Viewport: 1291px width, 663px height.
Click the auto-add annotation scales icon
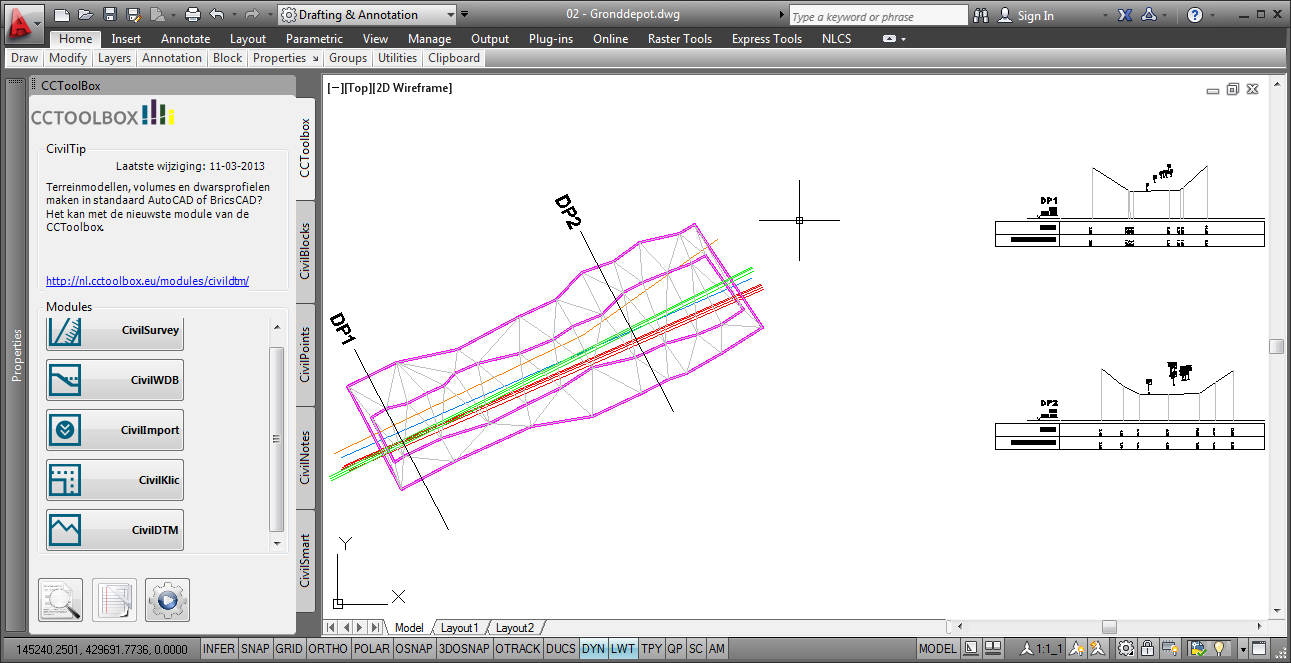click(x=1100, y=649)
